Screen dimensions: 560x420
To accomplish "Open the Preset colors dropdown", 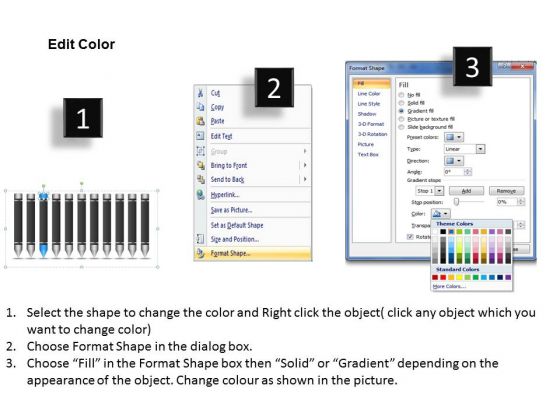I will coord(454,137).
